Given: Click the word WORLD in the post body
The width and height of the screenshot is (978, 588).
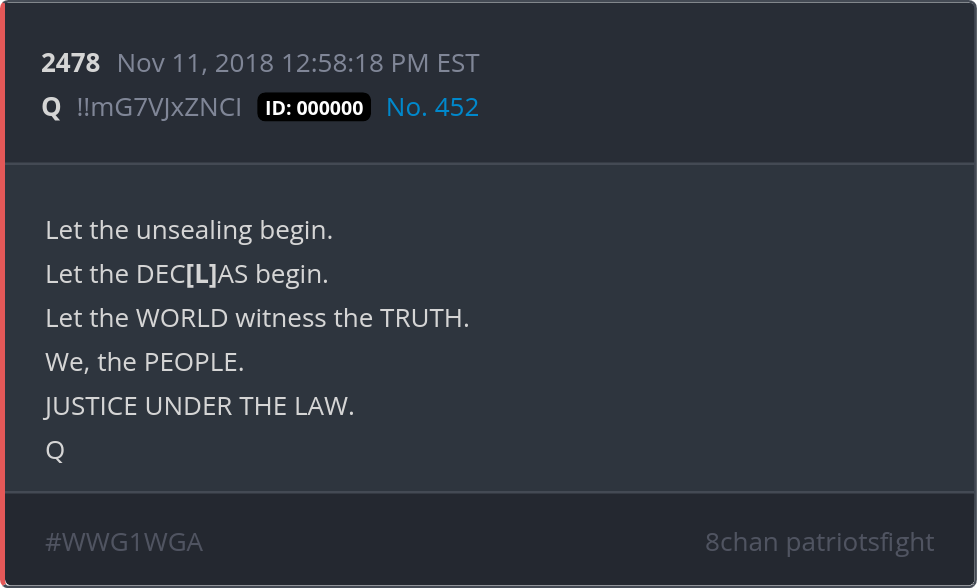Looking at the screenshot, I should 182,318.
